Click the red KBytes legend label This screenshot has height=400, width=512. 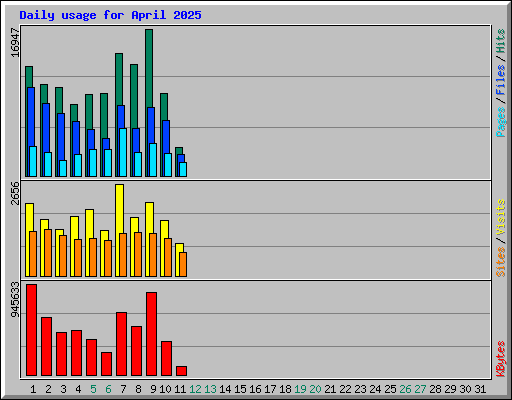(x=501, y=359)
